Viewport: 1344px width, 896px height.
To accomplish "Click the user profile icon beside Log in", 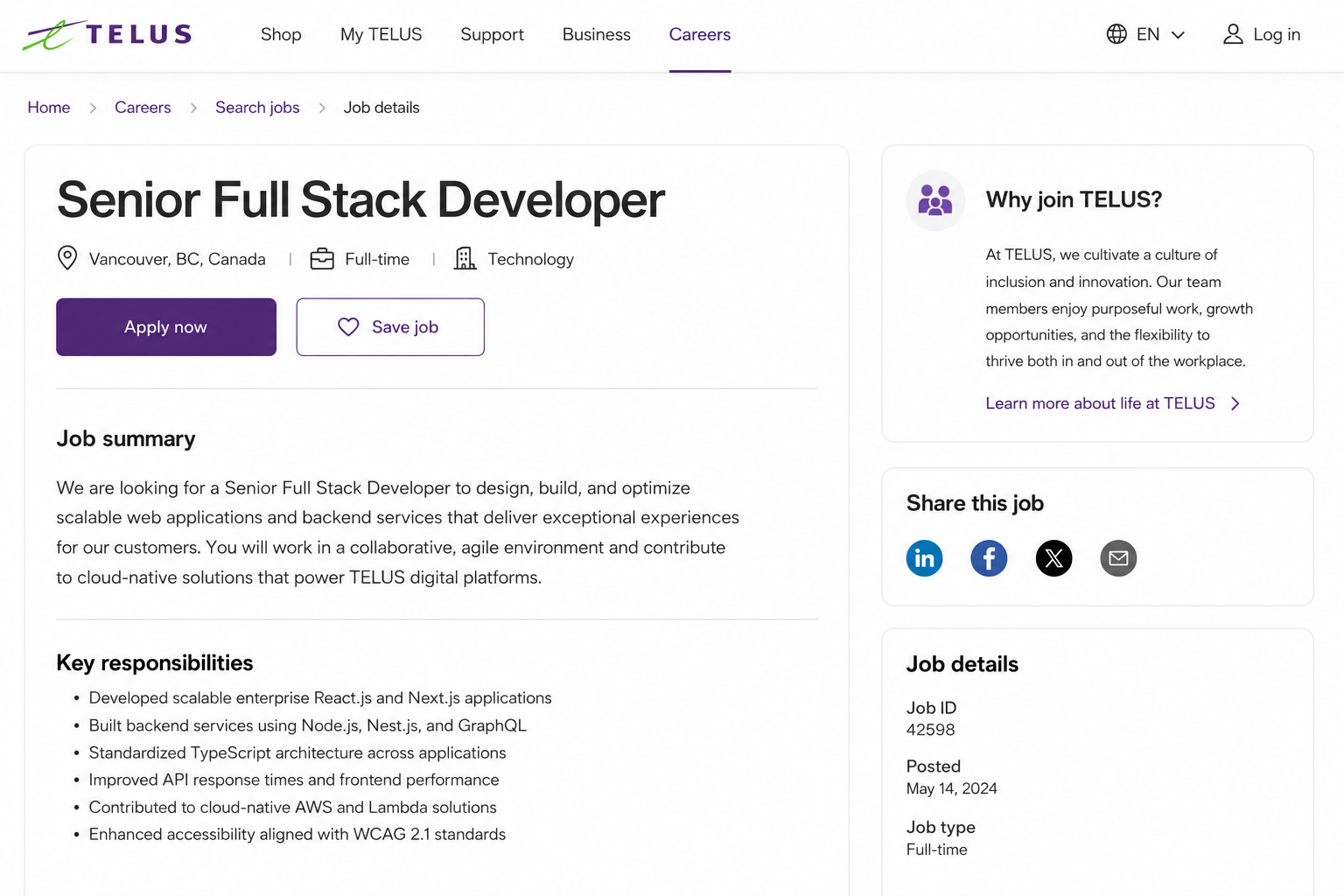I will [x=1233, y=34].
